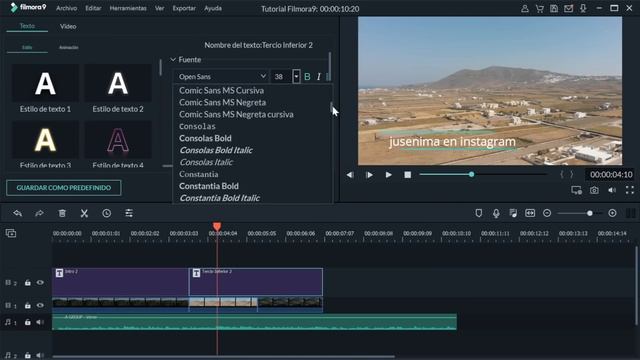Choose Consolas Italic font
Image resolution: width=640 pixels, height=360 pixels.
pos(206,162)
